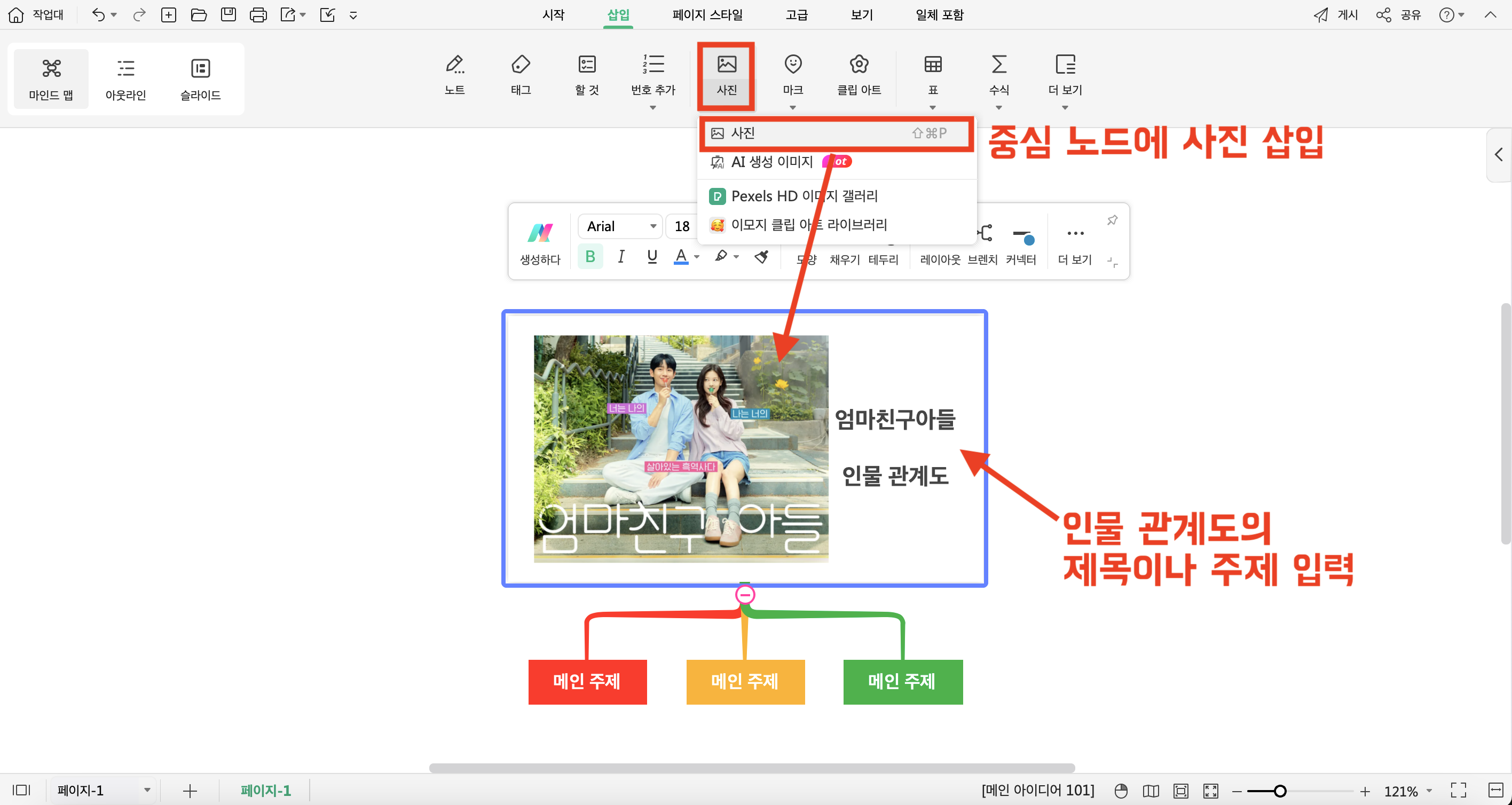Click the import icon in top bar
The height and width of the screenshot is (805, 1512).
[327, 14]
